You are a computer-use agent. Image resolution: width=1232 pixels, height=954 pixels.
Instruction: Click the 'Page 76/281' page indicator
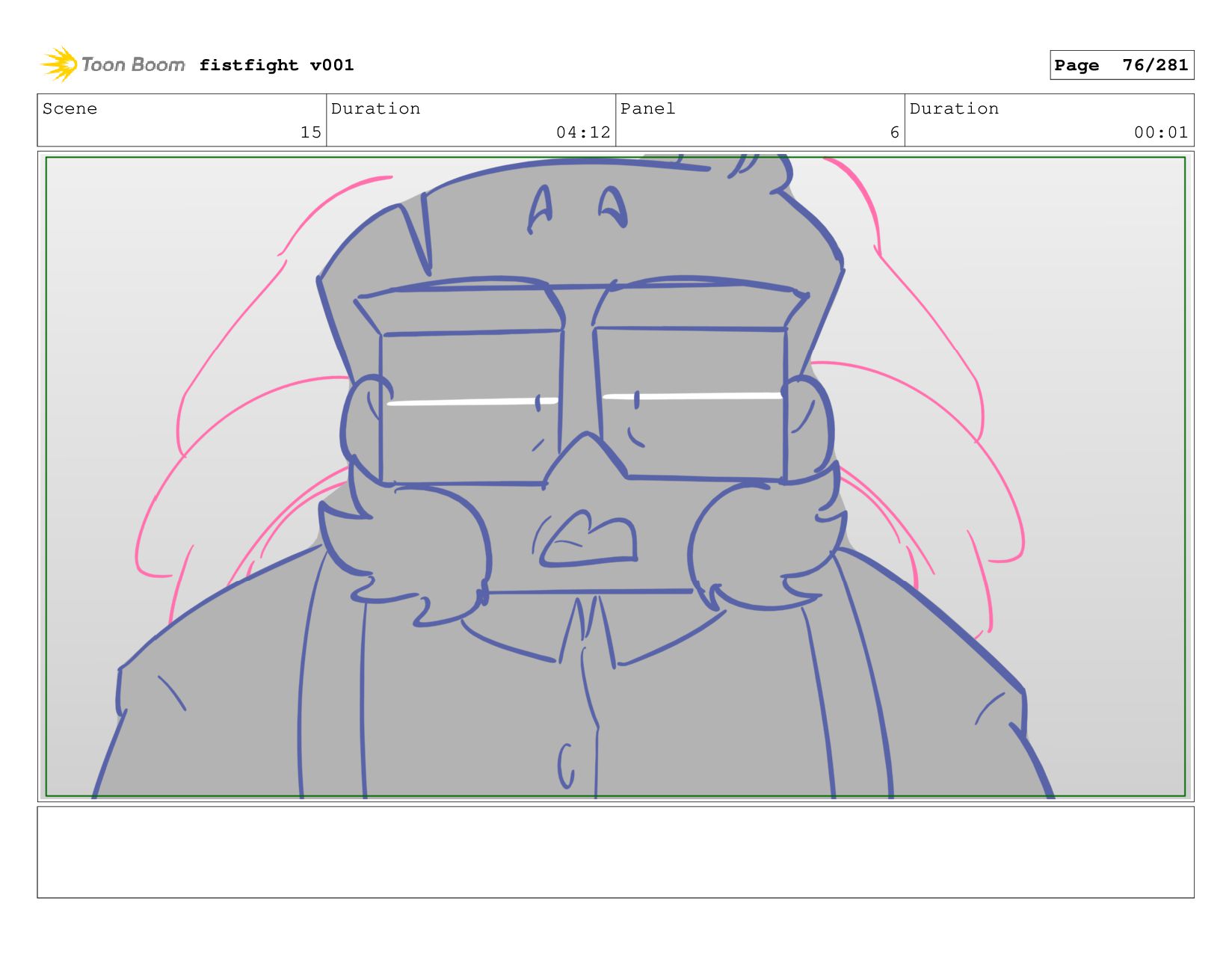1121,65
